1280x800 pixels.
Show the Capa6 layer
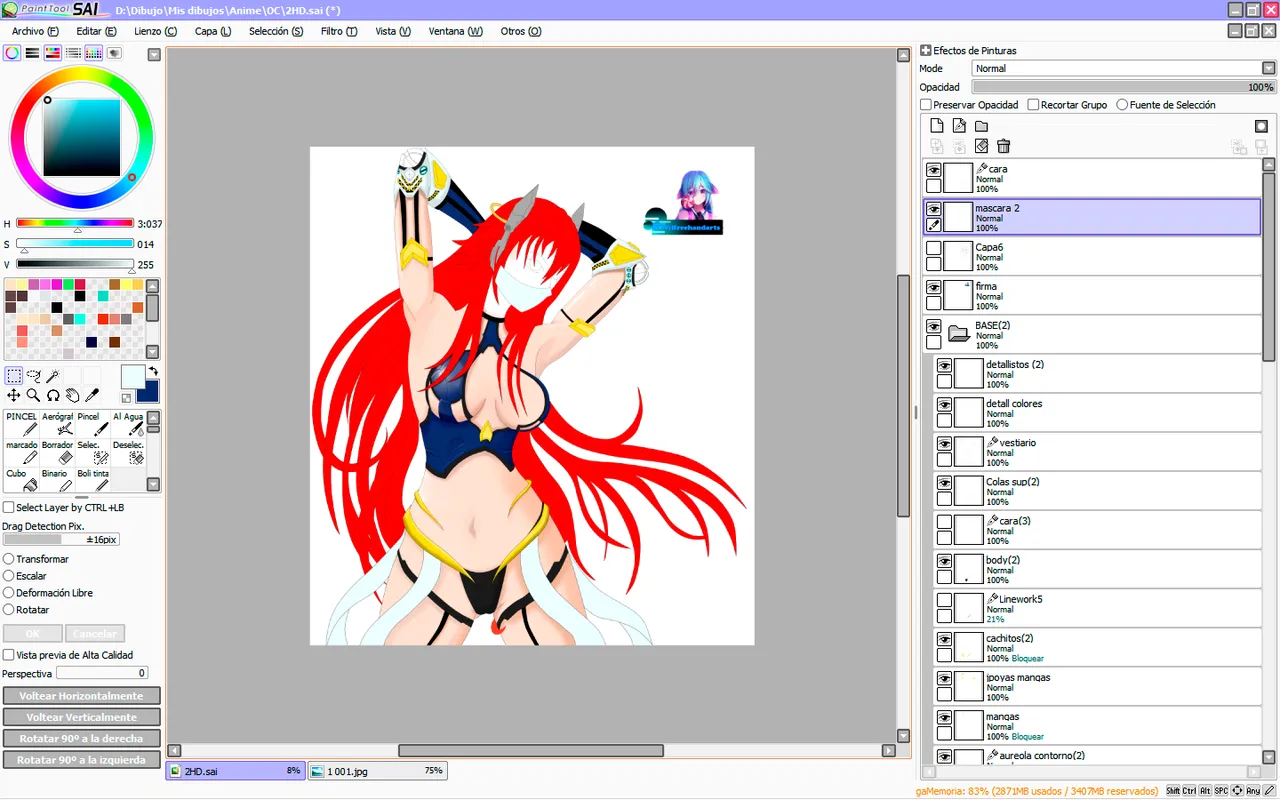(933, 248)
